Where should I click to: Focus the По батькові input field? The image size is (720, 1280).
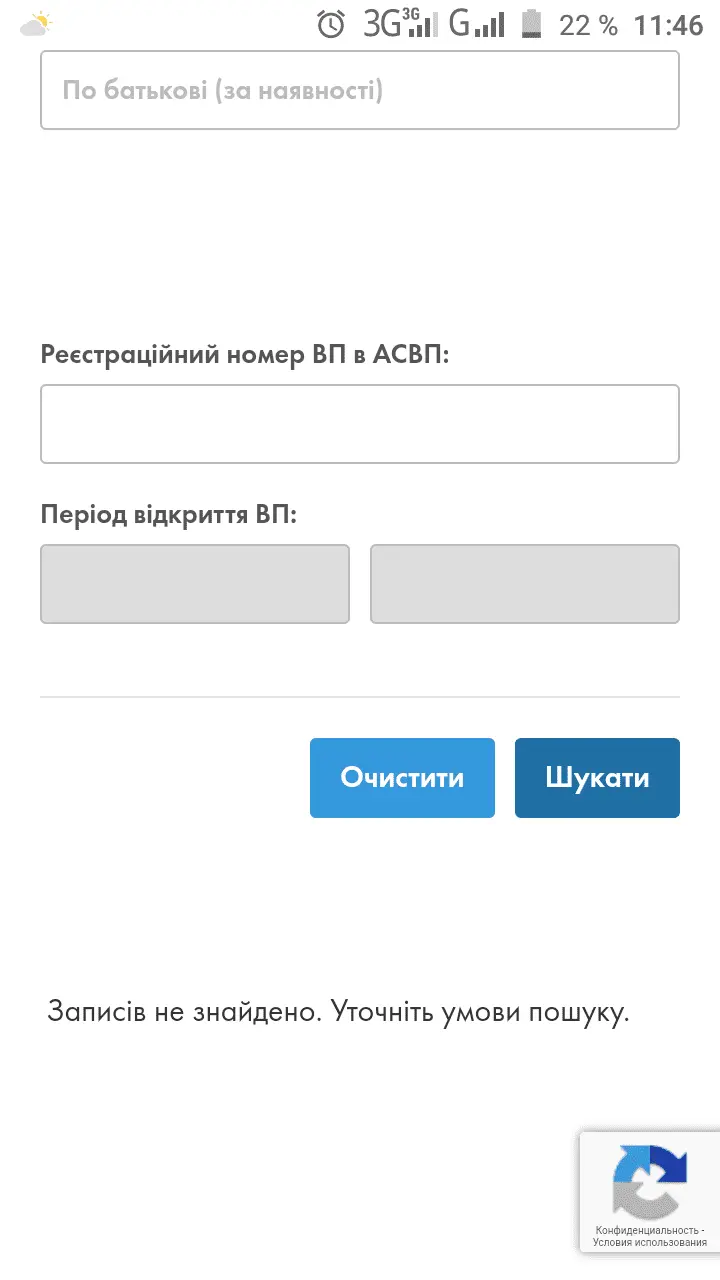tap(360, 91)
